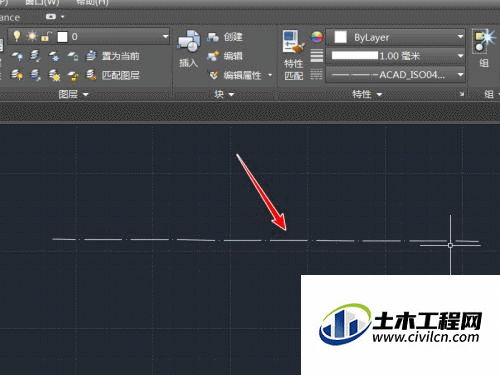Viewport: 500px width, 375px height.
Task: Open the 编辑属性 dropdown arrow
Action: pyautogui.click(x=270, y=75)
